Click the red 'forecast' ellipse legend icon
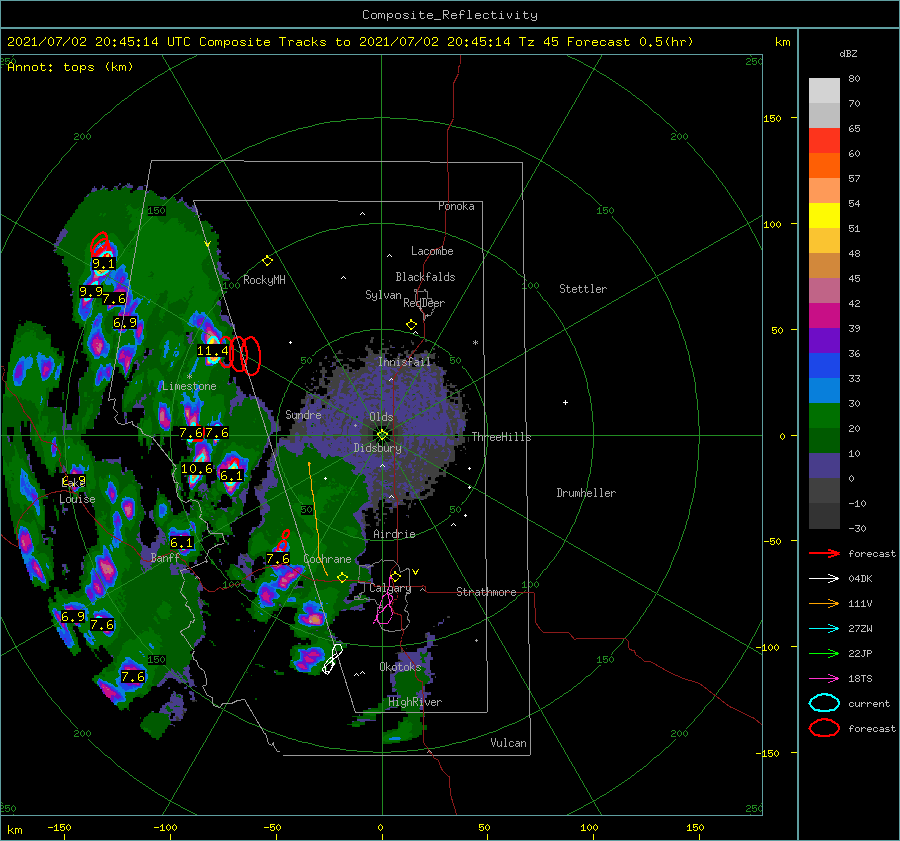Viewport: 900px width, 841px height. [x=824, y=728]
